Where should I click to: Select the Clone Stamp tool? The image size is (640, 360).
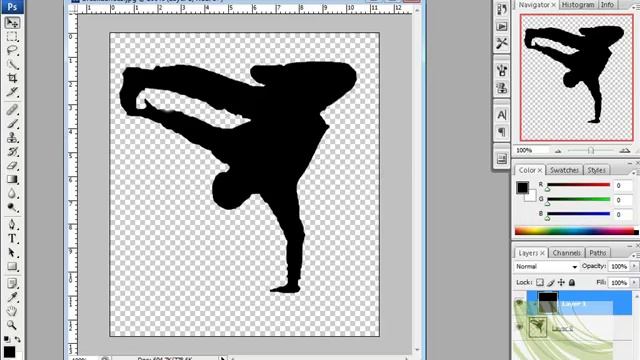pyautogui.click(x=12, y=138)
